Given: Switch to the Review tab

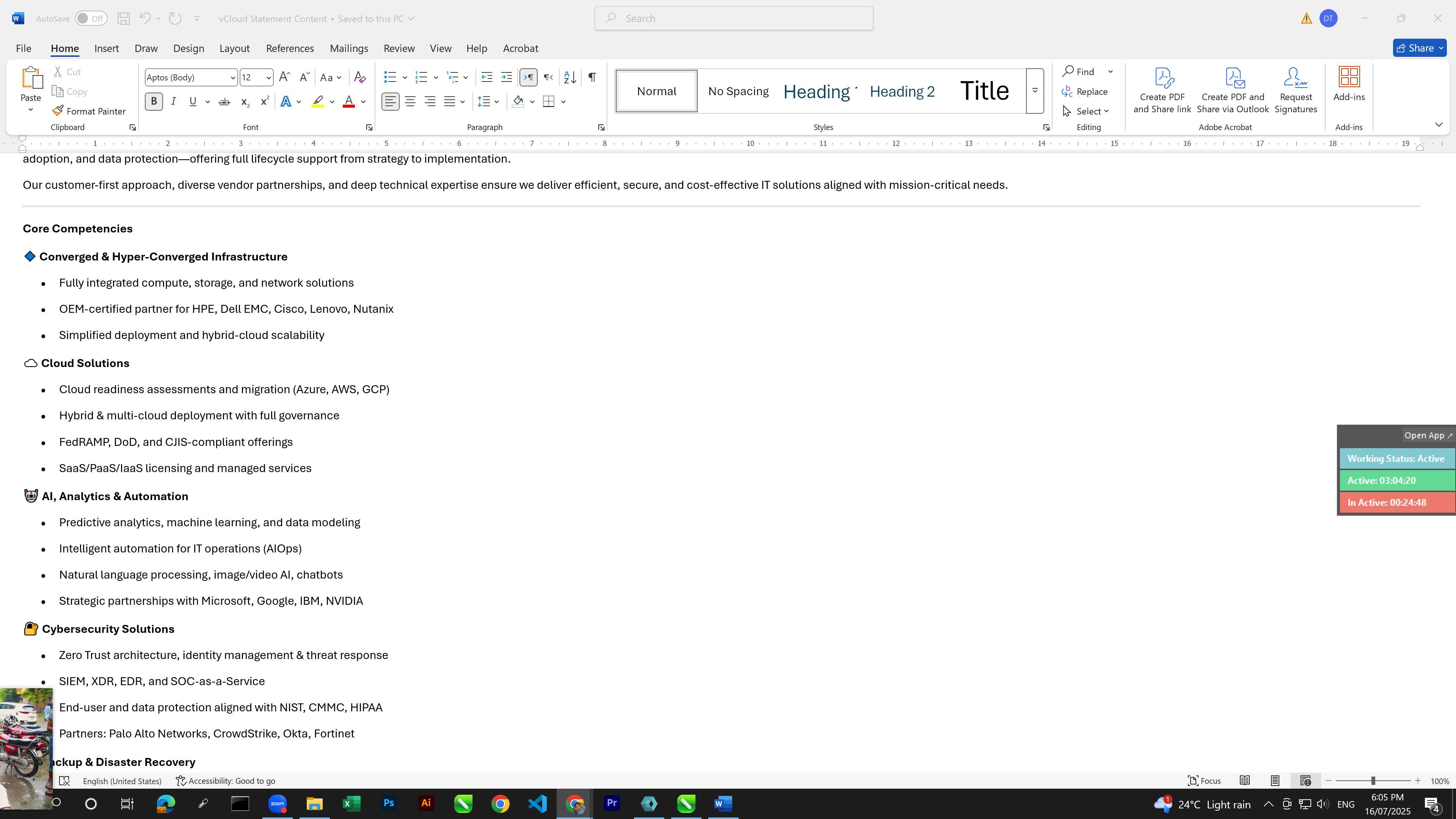Looking at the screenshot, I should [399, 49].
